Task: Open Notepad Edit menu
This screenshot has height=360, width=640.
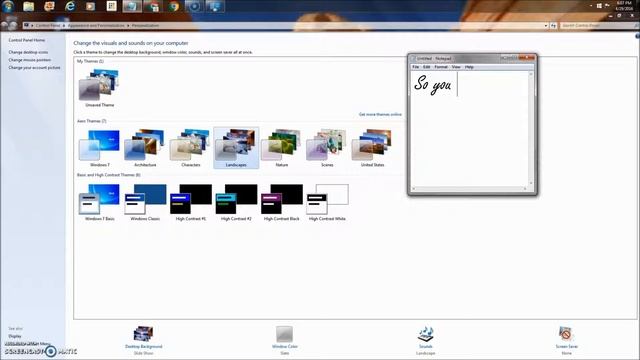Action: 427,67
